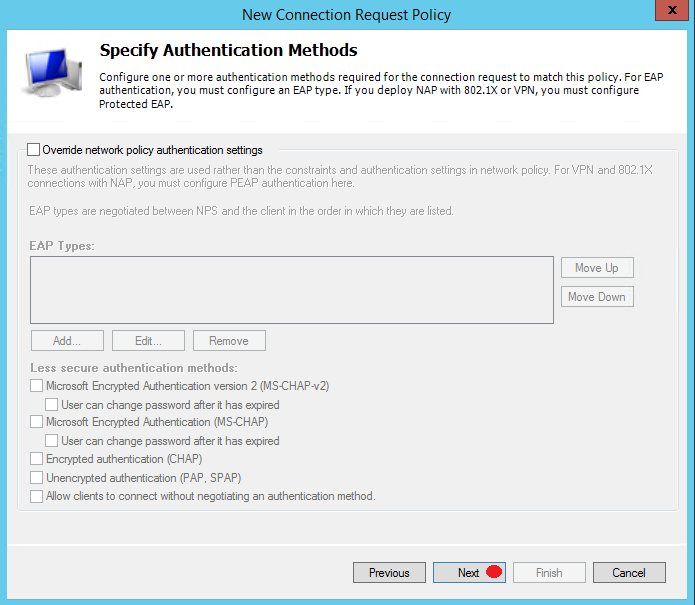Click the Add... EAP type button
Screen dimensions: 695x605
67,340
